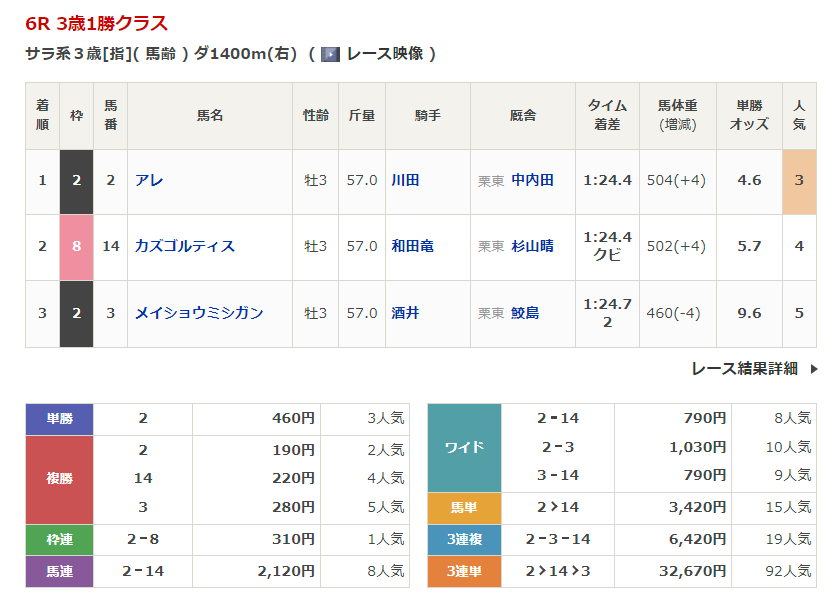Click the orange 3連単 payout label
840x597 pixels.
pyautogui.click(x=464, y=571)
